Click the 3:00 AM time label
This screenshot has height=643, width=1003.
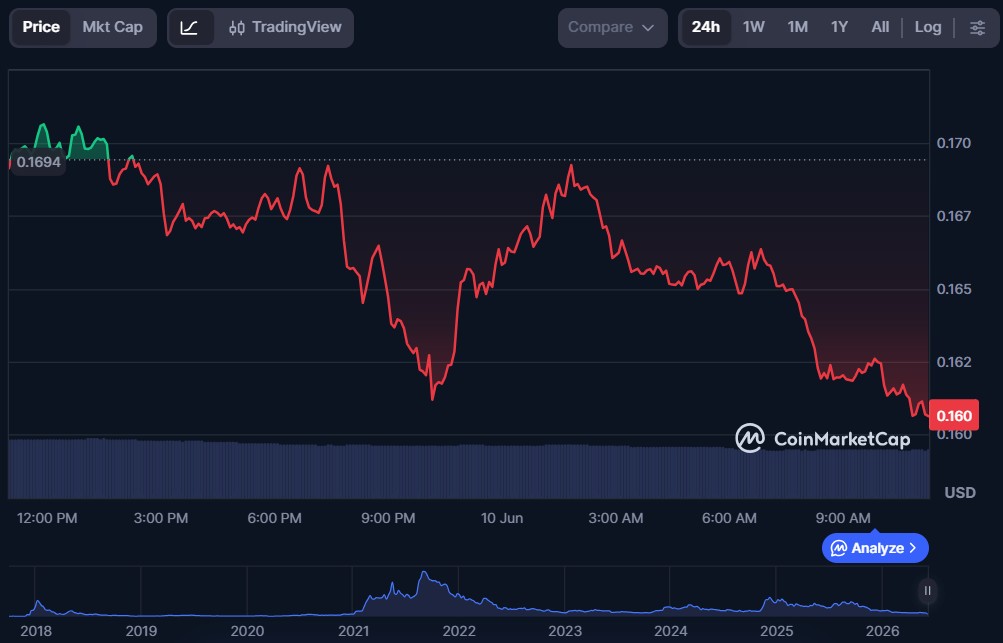(616, 518)
